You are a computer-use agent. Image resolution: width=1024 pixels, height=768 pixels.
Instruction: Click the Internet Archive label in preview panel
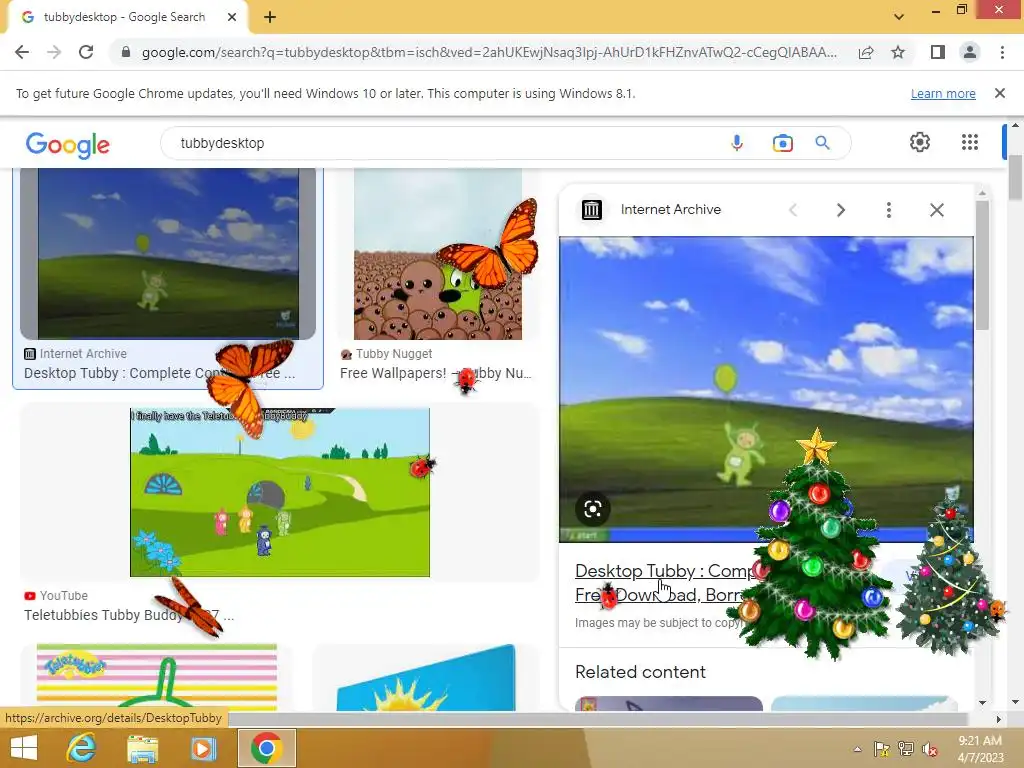[x=671, y=210]
